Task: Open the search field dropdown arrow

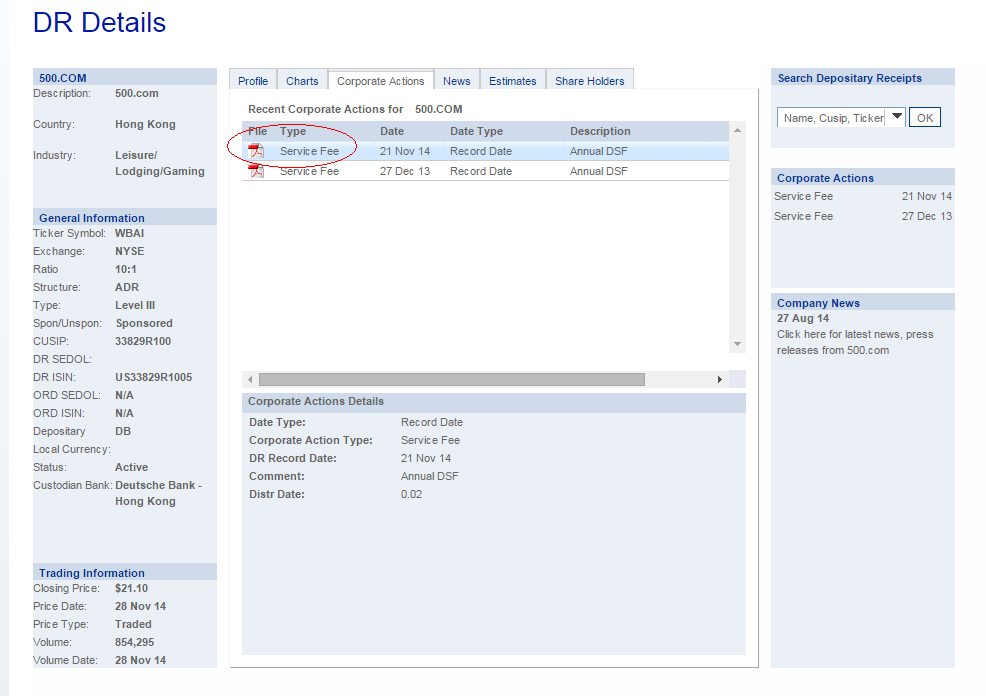Action: [897, 117]
